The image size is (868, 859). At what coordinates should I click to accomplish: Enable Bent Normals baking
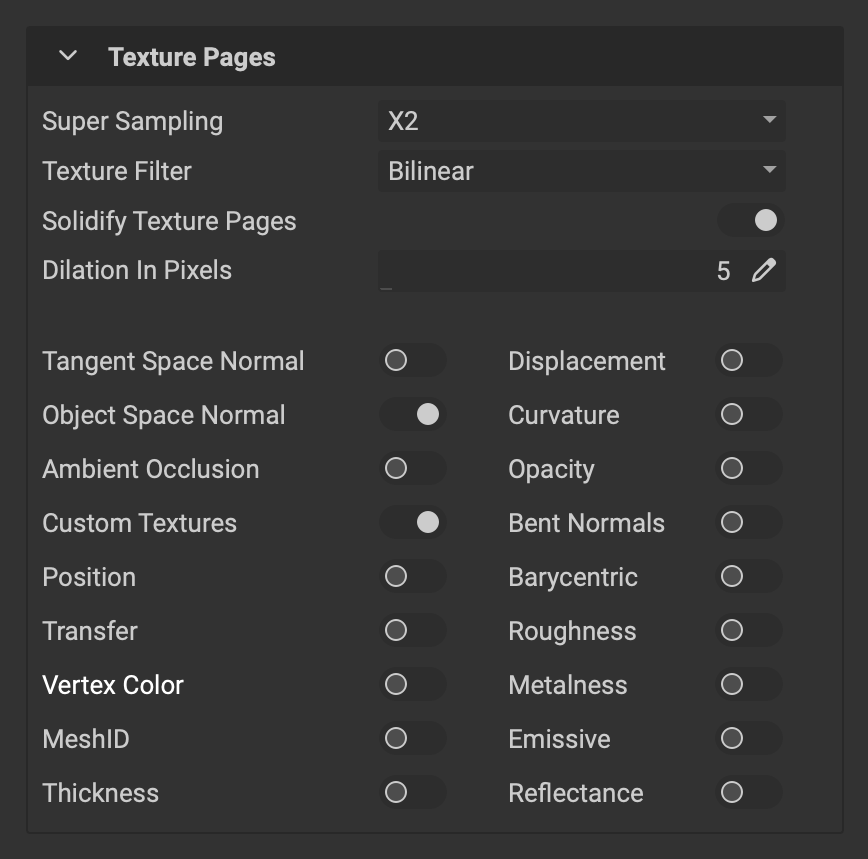click(748, 523)
